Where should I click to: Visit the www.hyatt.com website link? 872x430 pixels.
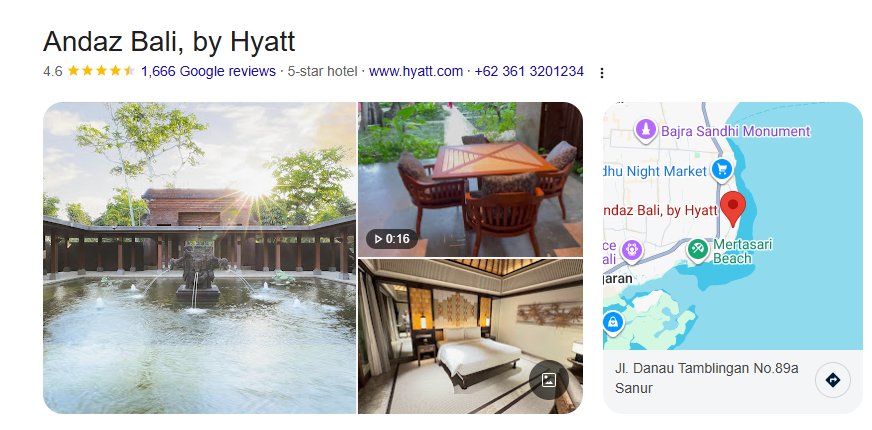[415, 71]
